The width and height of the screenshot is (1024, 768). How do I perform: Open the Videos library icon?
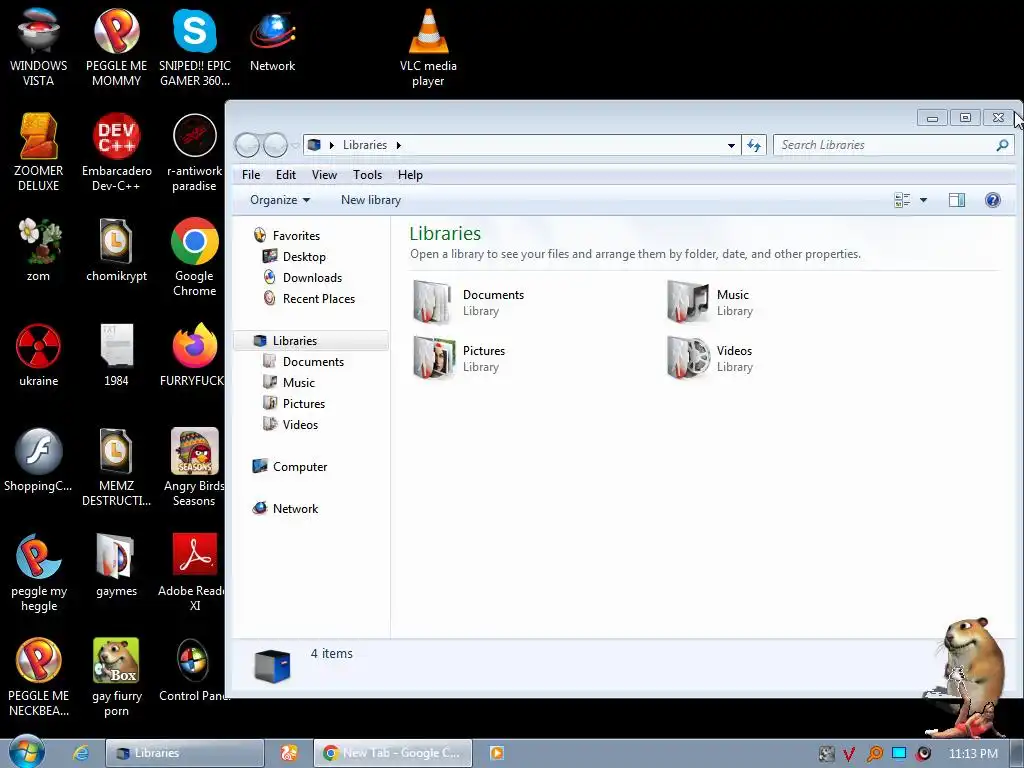(688, 358)
